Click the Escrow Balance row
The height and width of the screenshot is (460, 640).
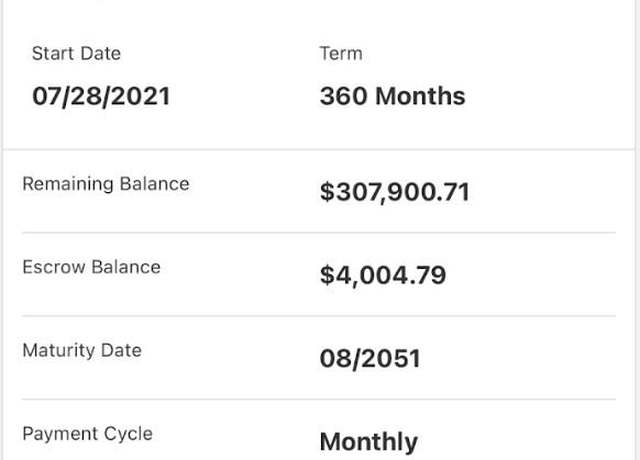coord(319,275)
